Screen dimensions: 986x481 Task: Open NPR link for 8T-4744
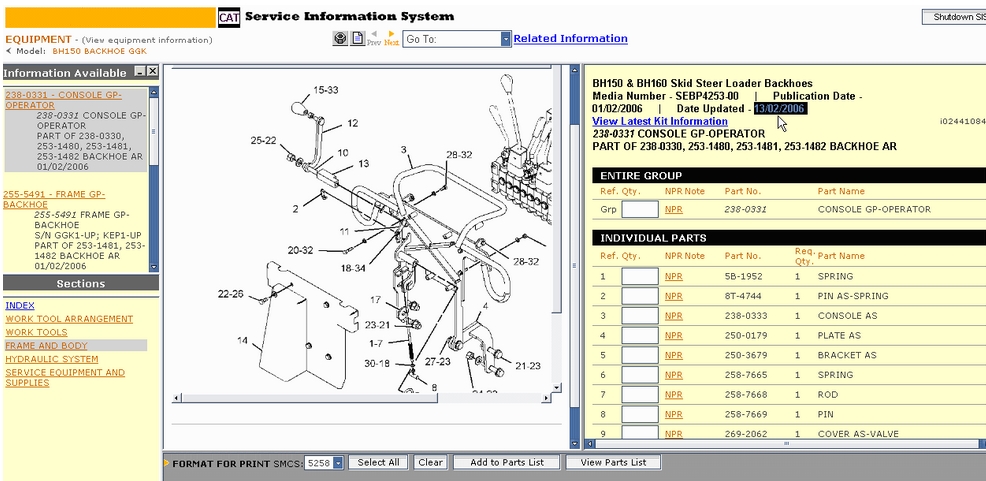(x=673, y=296)
